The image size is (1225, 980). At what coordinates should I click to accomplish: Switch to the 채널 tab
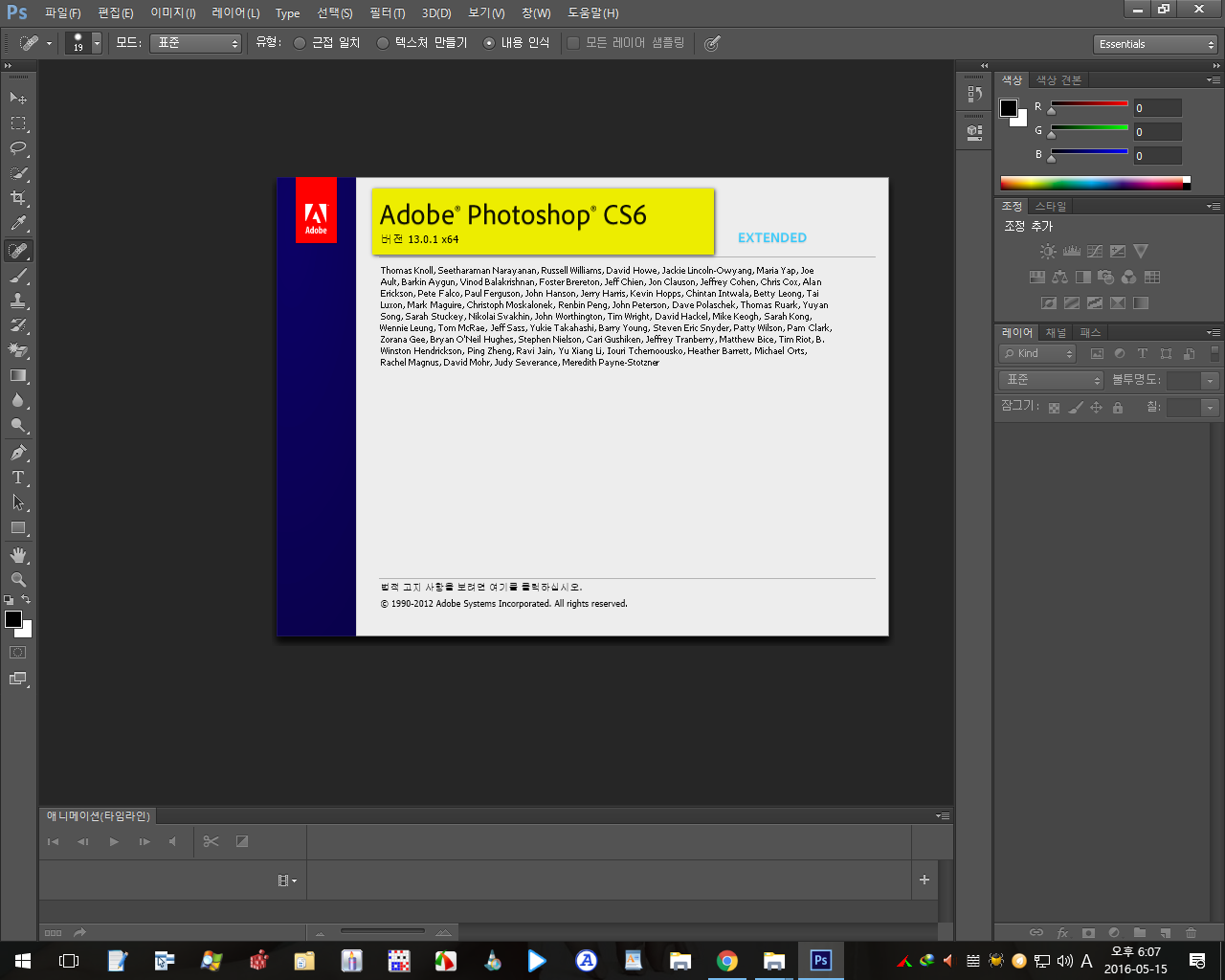coord(1056,332)
